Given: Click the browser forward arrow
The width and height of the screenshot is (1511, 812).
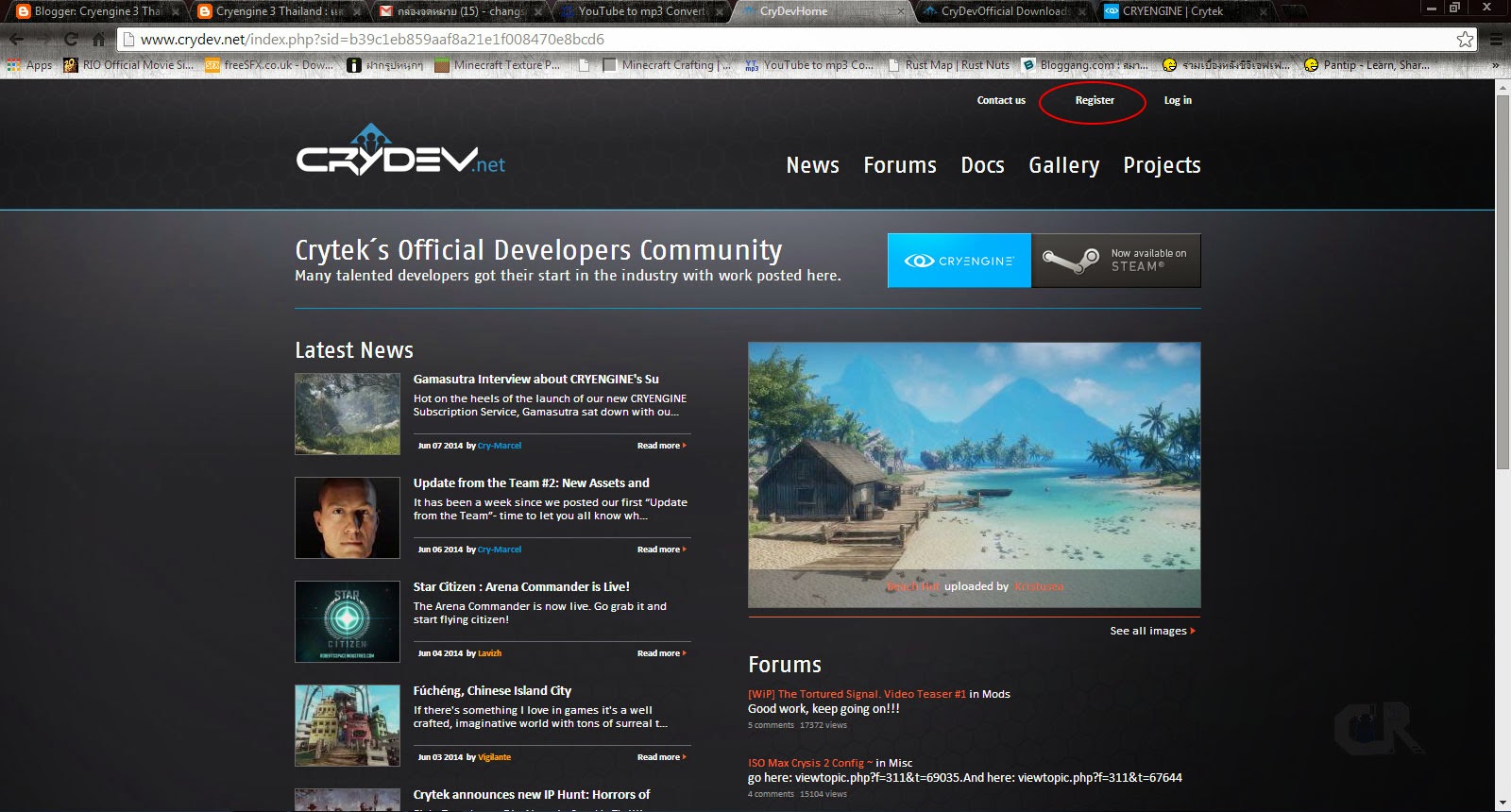Looking at the screenshot, I should click(43, 40).
